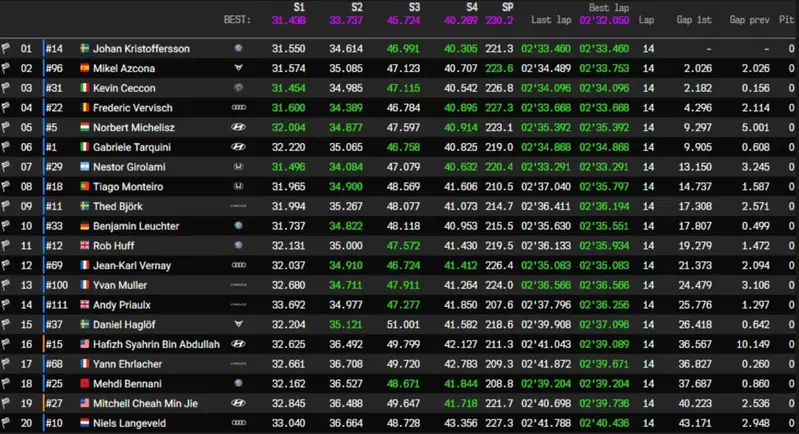Click car number #100
This screenshot has height=434, width=799.
[57, 285]
